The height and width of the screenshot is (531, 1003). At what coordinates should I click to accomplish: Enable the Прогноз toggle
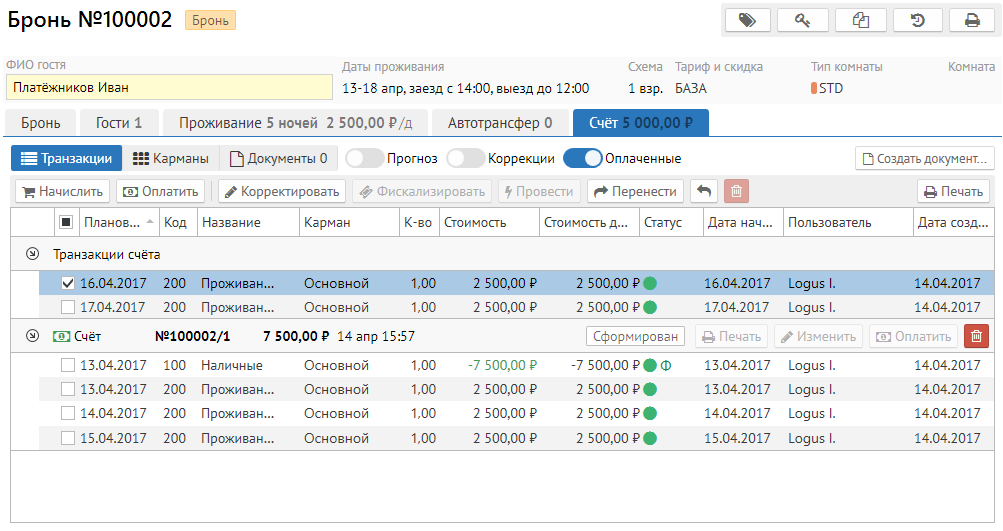tap(364, 158)
